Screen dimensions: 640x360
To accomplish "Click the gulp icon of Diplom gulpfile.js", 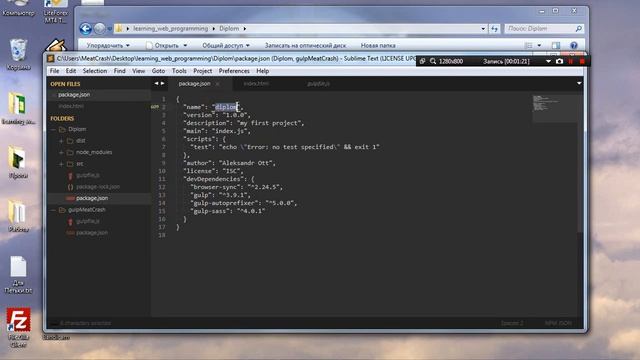I will point(70,176).
